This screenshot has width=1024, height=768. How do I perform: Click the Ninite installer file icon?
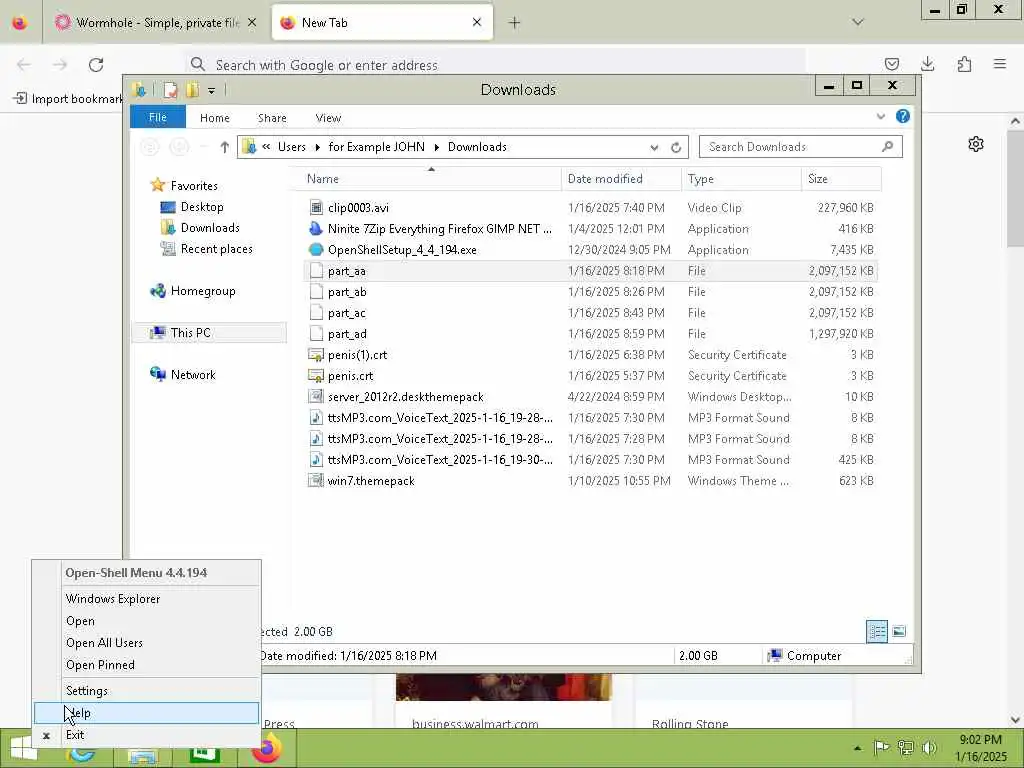coord(316,229)
